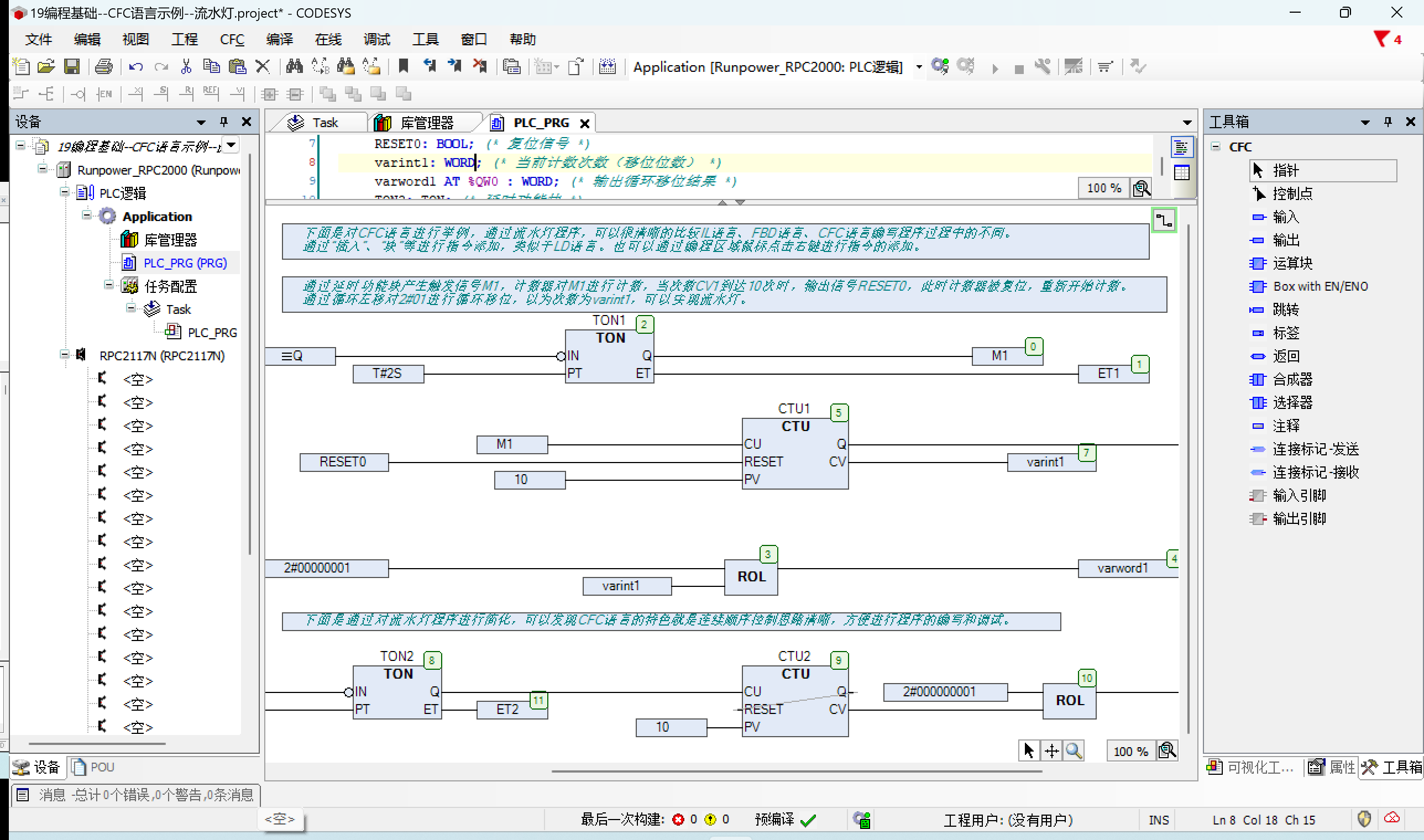1424x840 pixels.
Task: Pick the 输出 output element
Action: [x=1275, y=240]
